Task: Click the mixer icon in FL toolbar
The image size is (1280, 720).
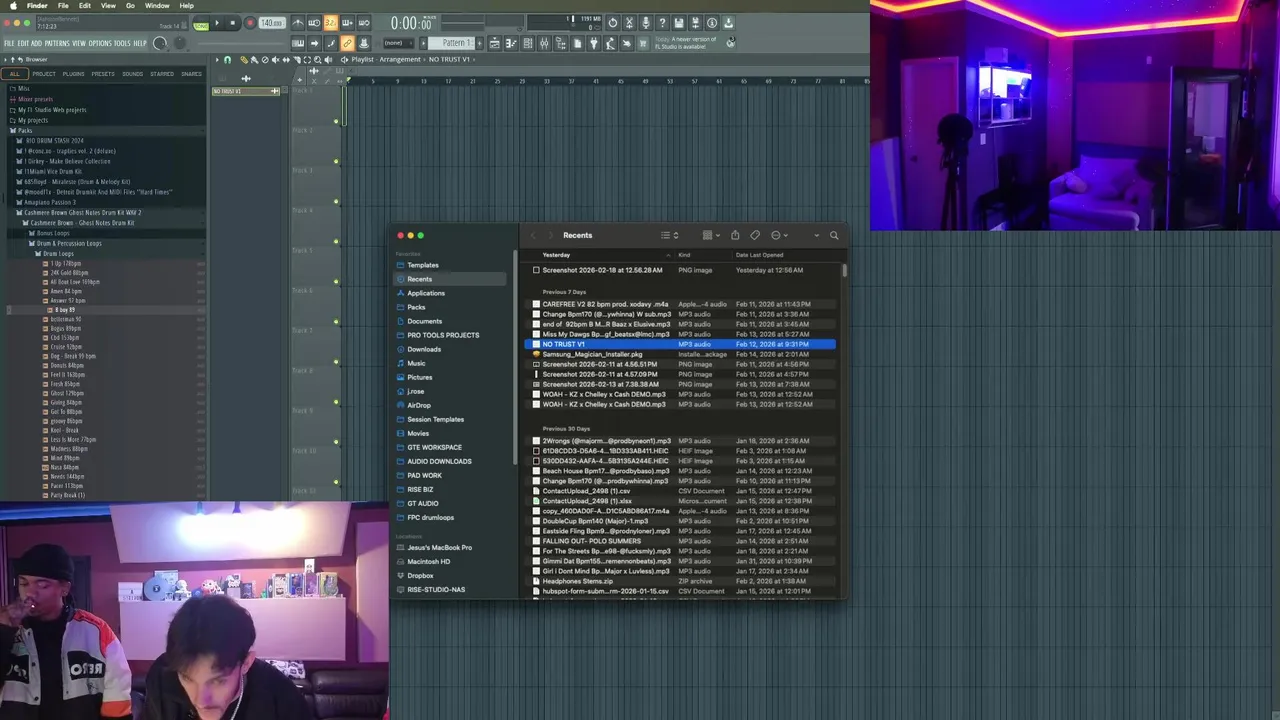Action: [x=544, y=43]
